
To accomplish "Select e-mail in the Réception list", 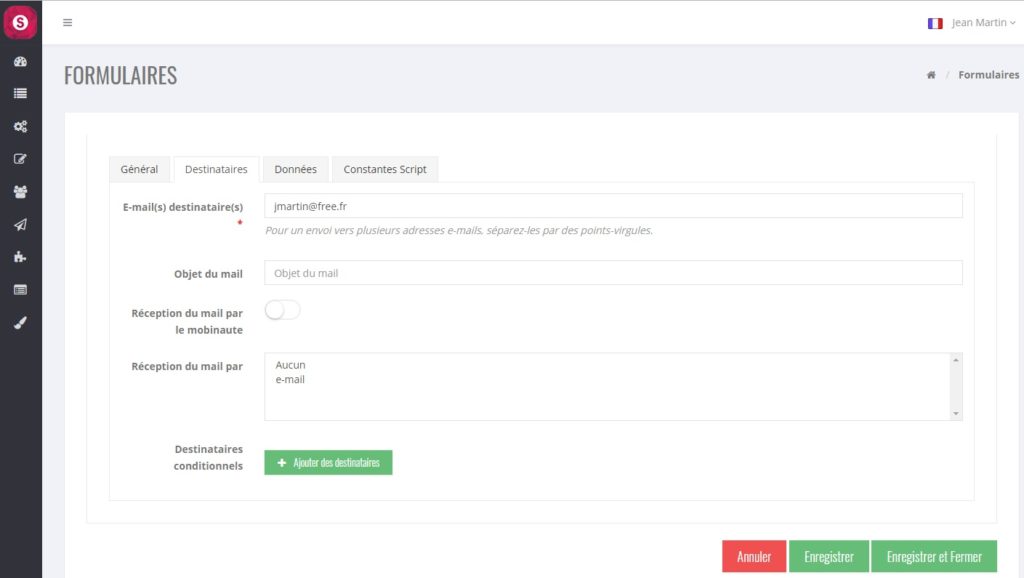I will 290,379.
